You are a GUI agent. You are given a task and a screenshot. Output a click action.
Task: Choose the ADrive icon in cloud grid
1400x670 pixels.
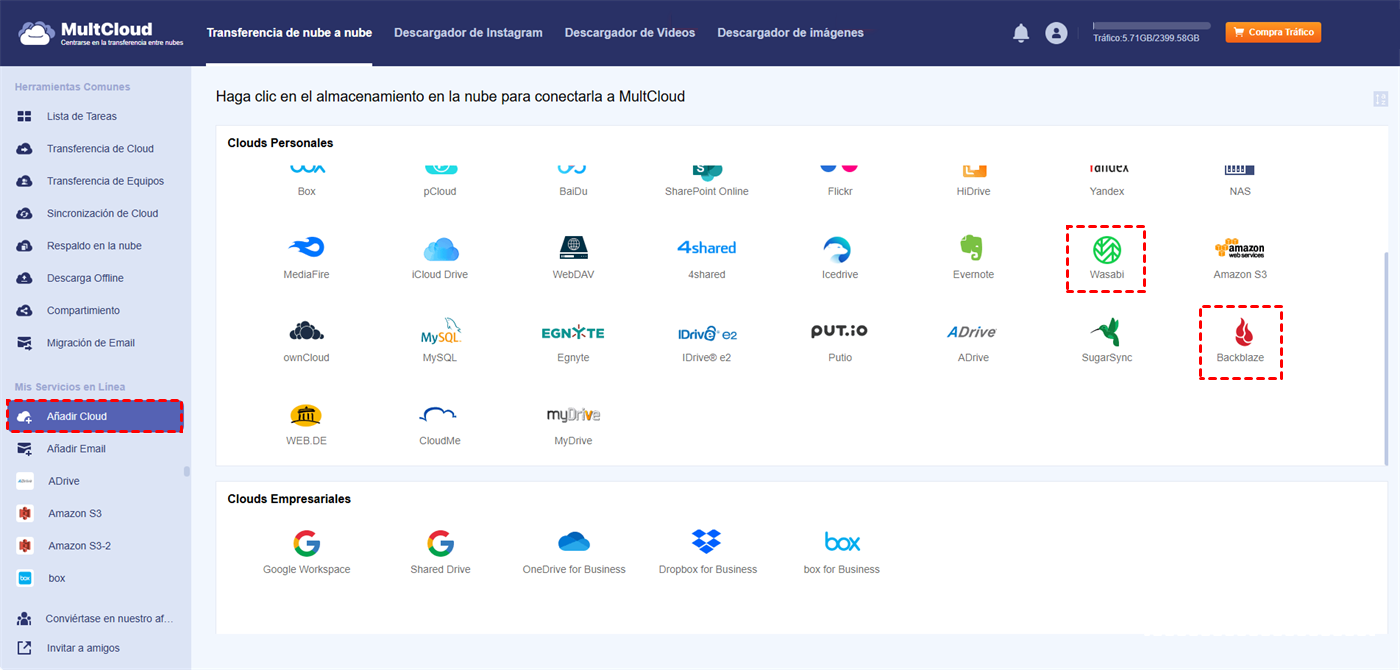click(x=972, y=331)
